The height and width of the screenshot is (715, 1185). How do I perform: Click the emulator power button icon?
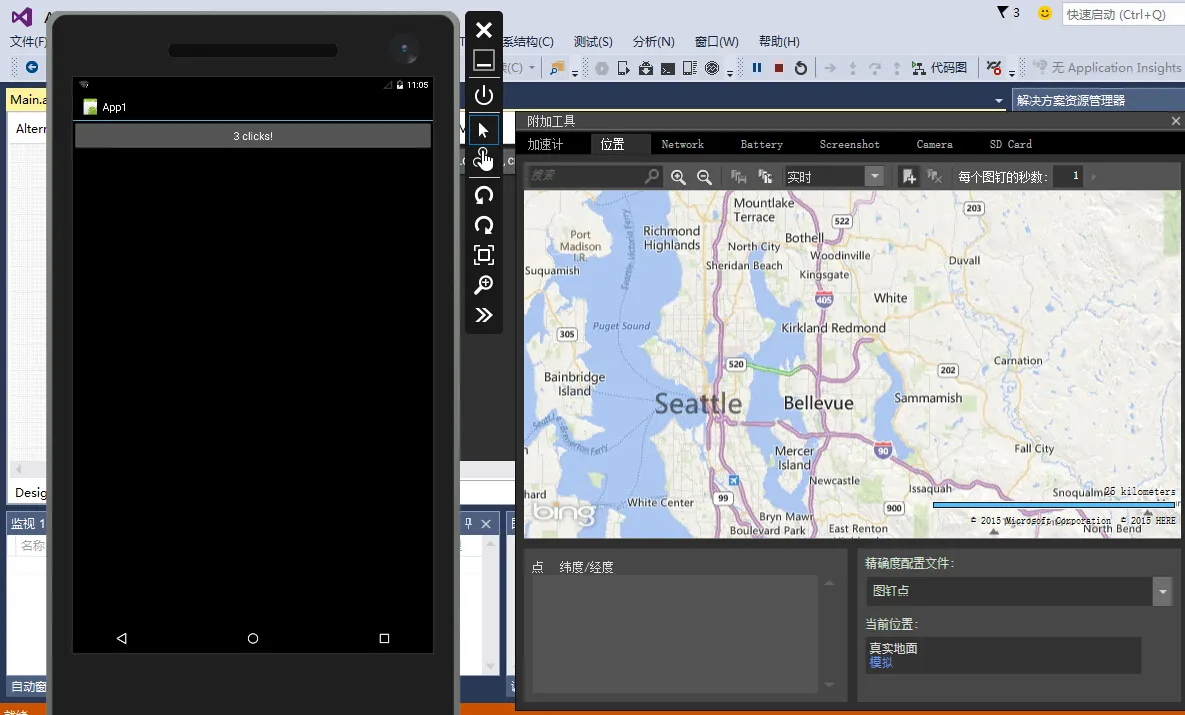coord(484,95)
